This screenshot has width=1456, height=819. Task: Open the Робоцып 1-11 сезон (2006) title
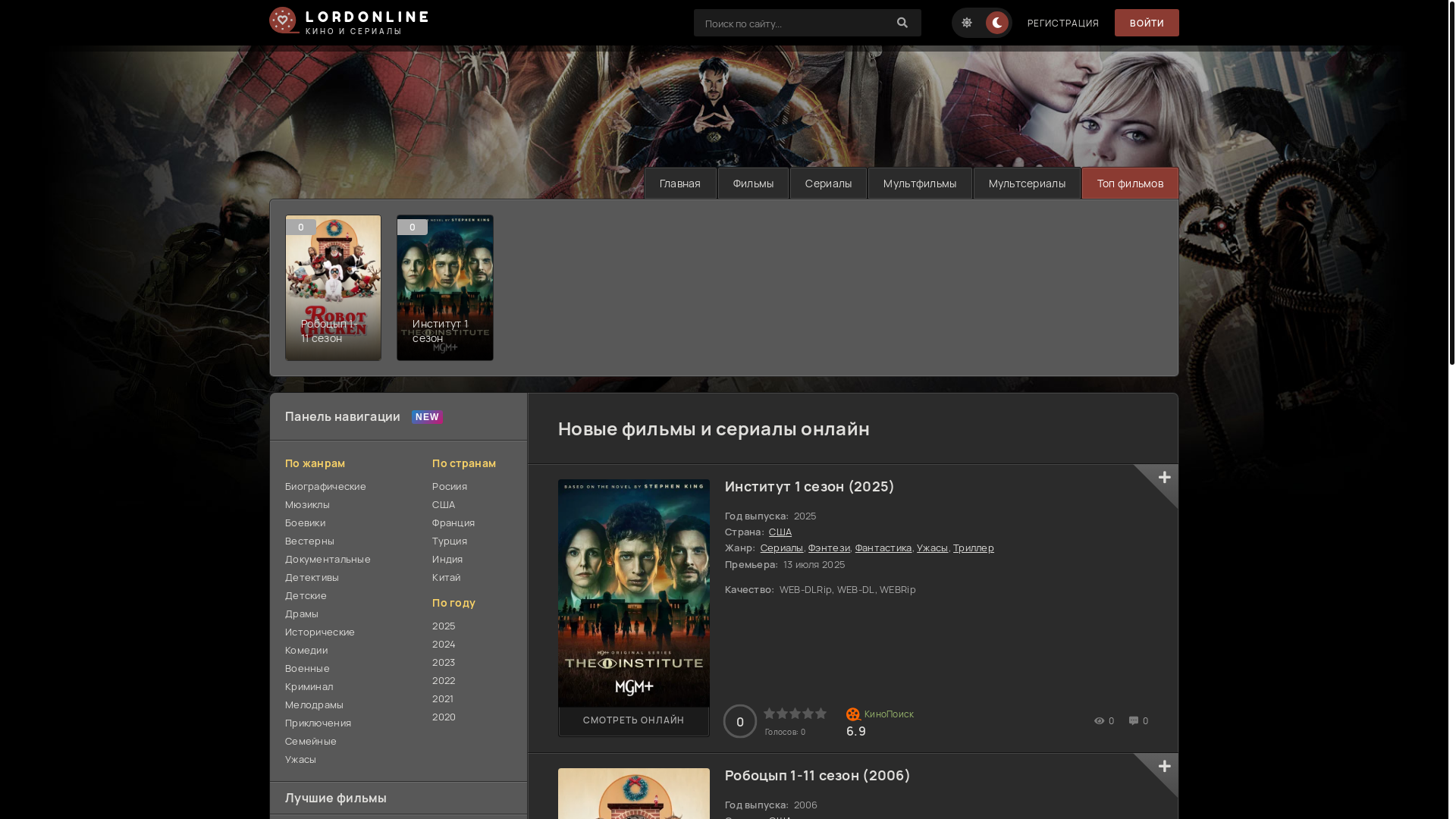point(817,775)
